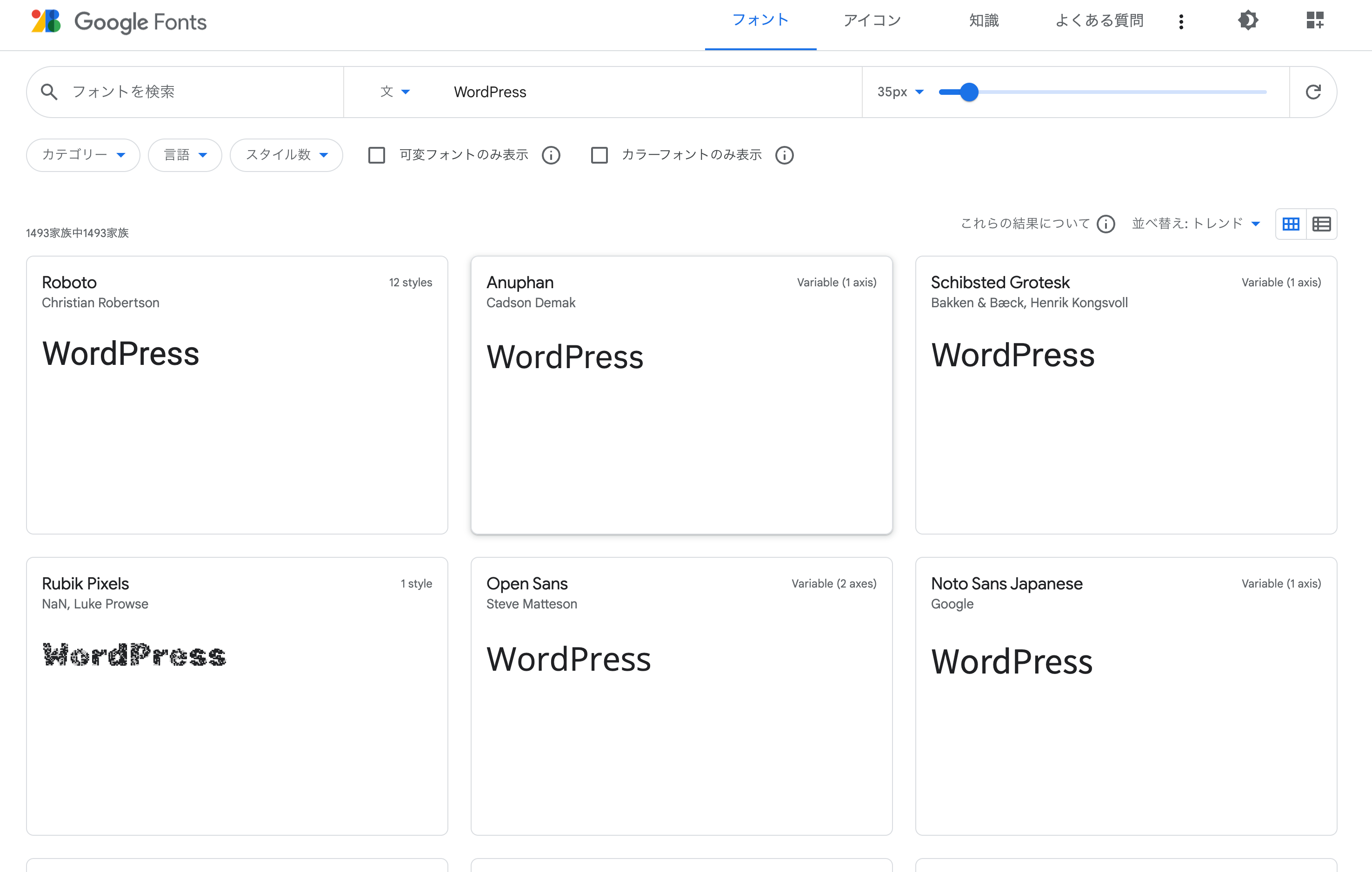
Task: Click the Cadson Demak designer name
Action: (531, 303)
